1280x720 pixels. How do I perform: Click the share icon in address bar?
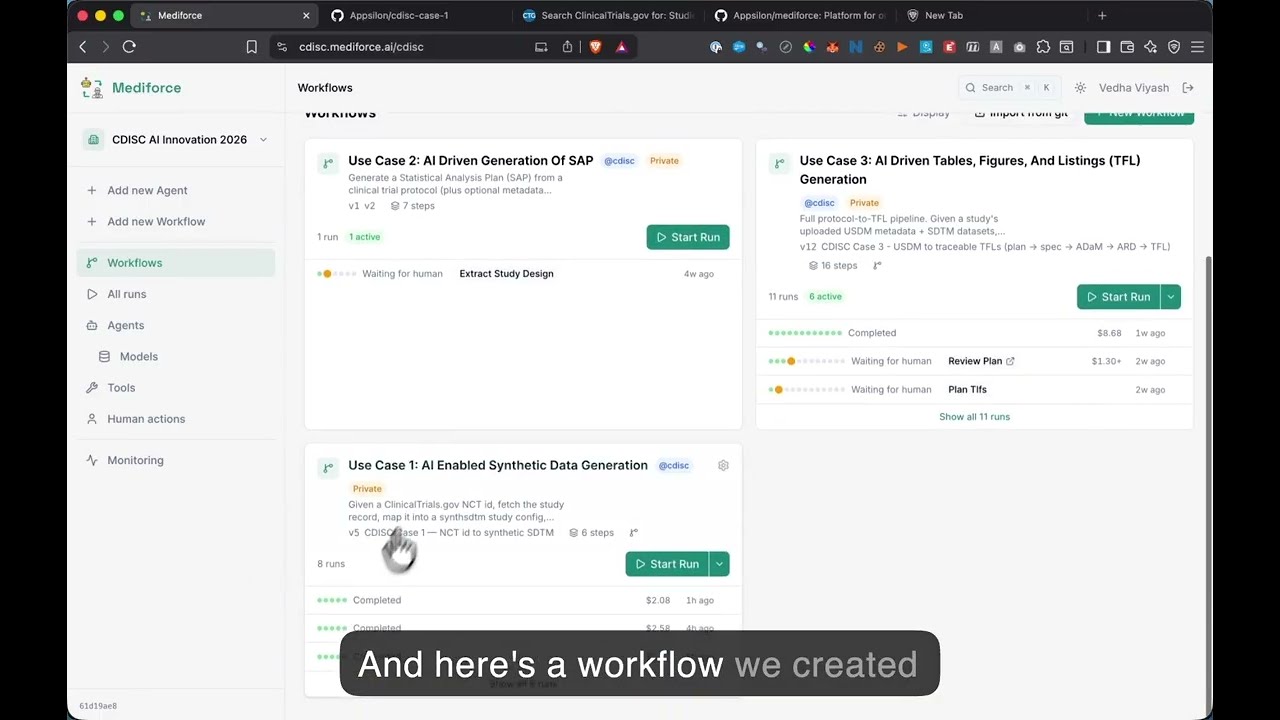coord(567,47)
